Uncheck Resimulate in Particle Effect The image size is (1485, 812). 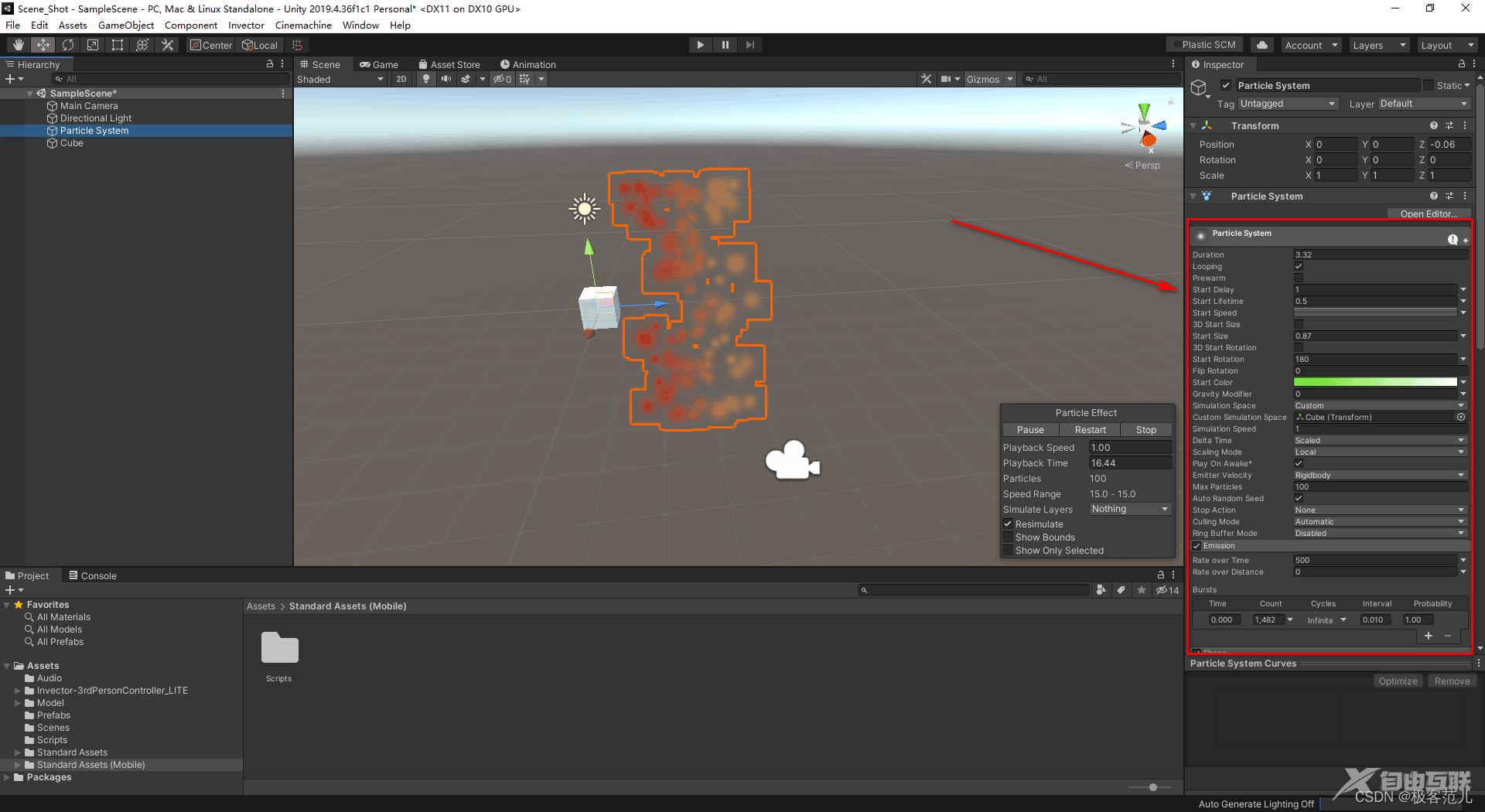coord(1008,524)
